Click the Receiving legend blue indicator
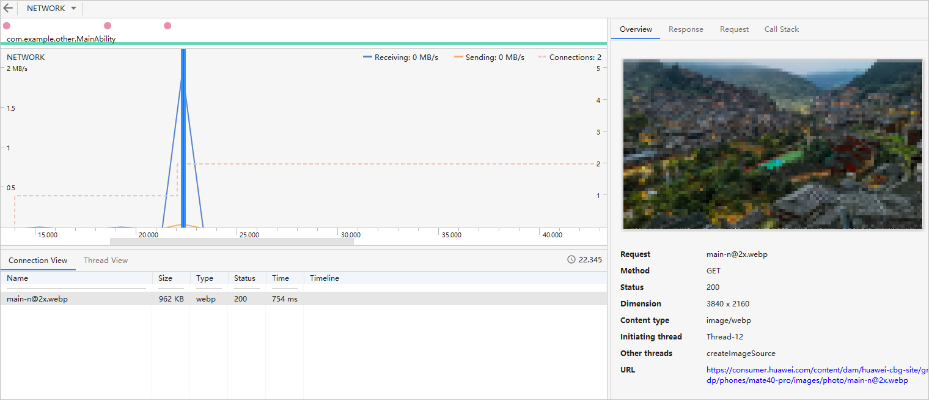 click(367, 58)
